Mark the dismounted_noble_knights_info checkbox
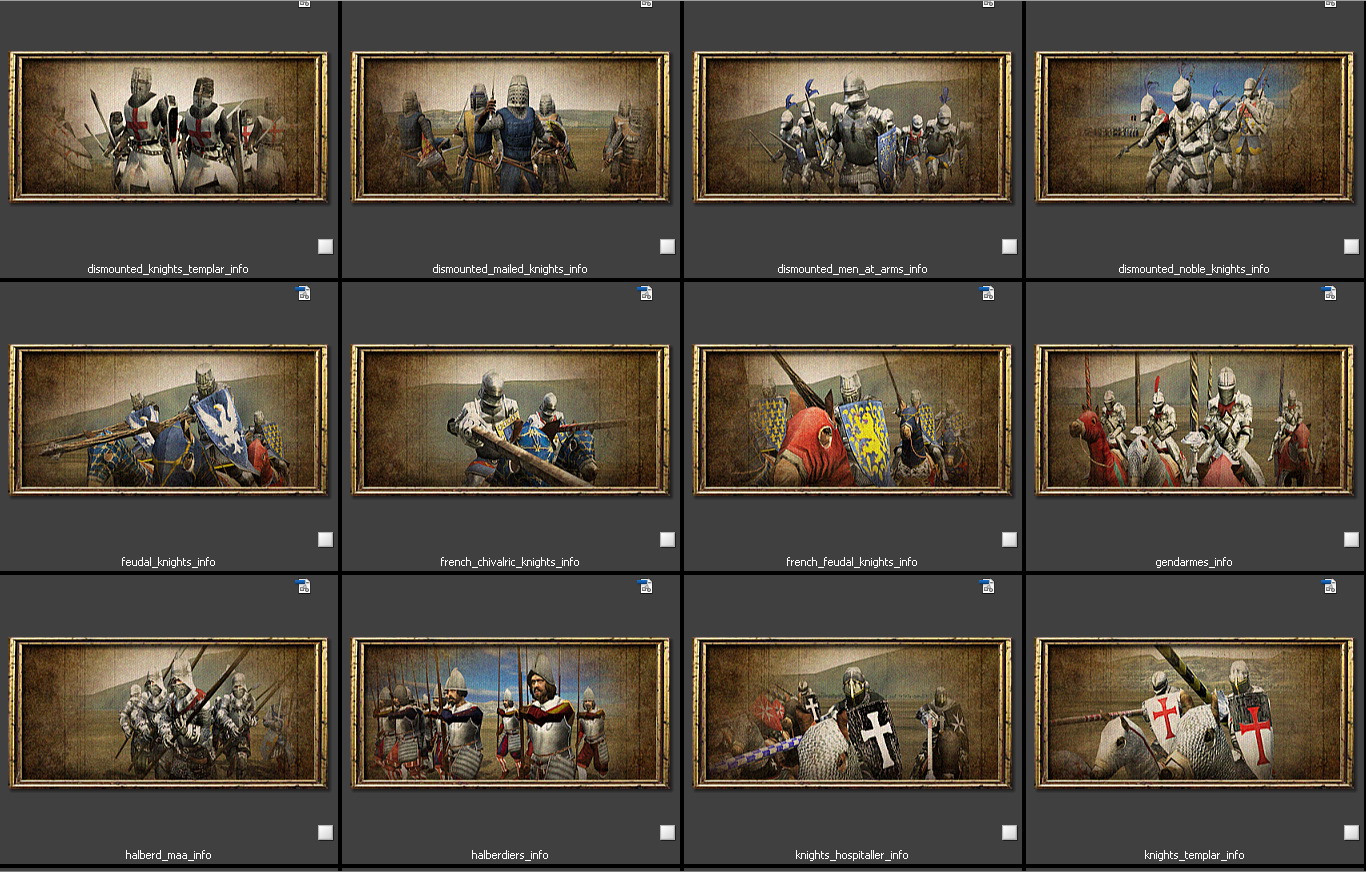 click(1351, 246)
